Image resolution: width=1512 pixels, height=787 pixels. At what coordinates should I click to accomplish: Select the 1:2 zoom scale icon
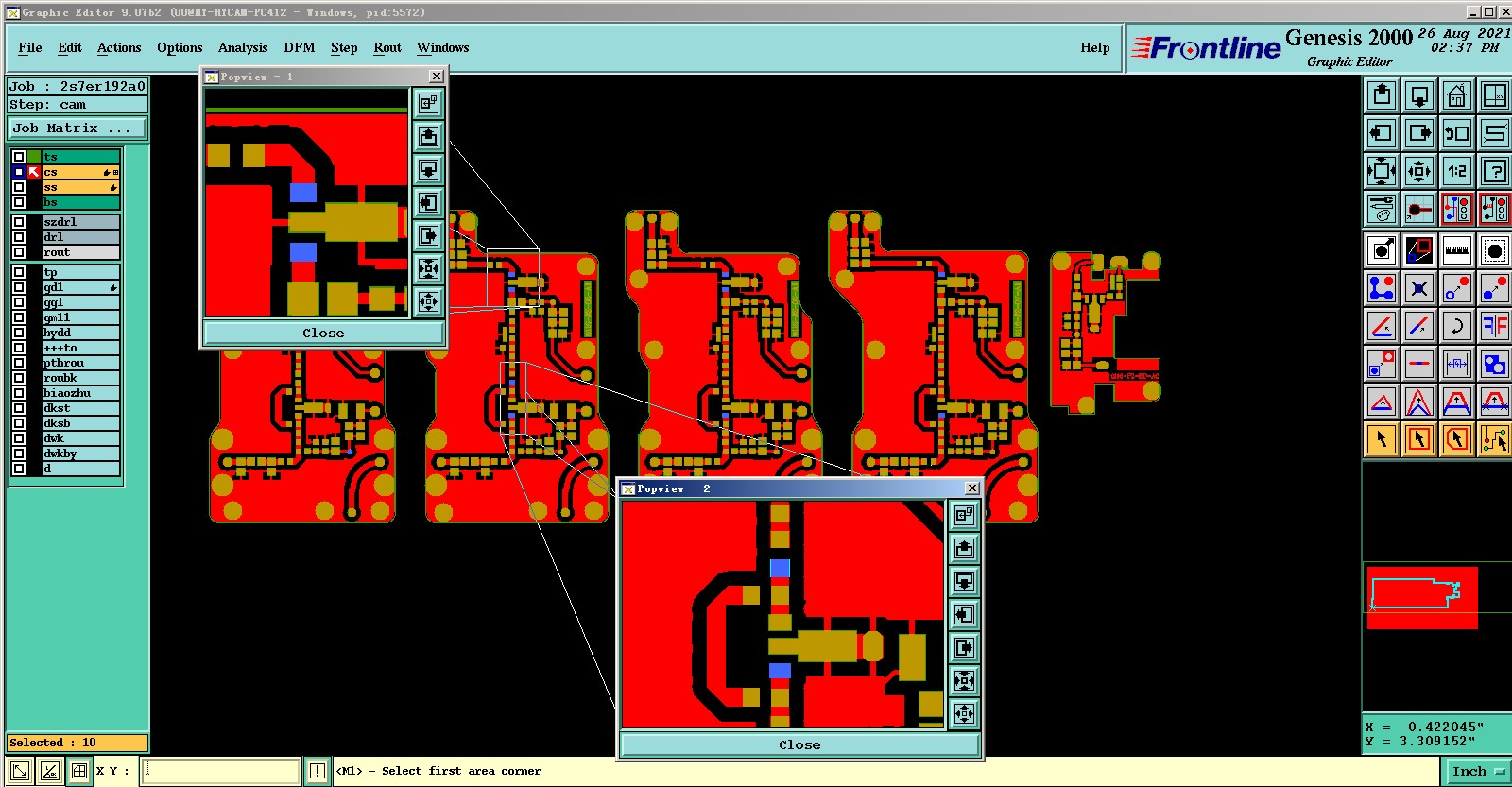(x=1457, y=171)
